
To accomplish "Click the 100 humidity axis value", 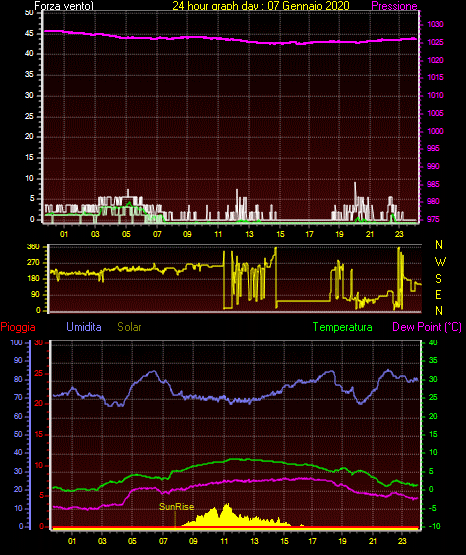I will pyautogui.click(x=16, y=342).
